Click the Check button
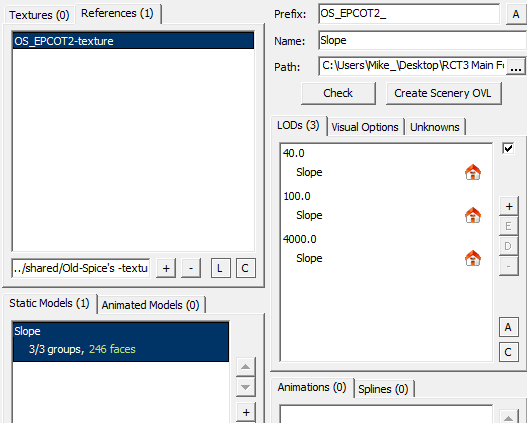The width and height of the screenshot is (527, 423). (x=338, y=93)
